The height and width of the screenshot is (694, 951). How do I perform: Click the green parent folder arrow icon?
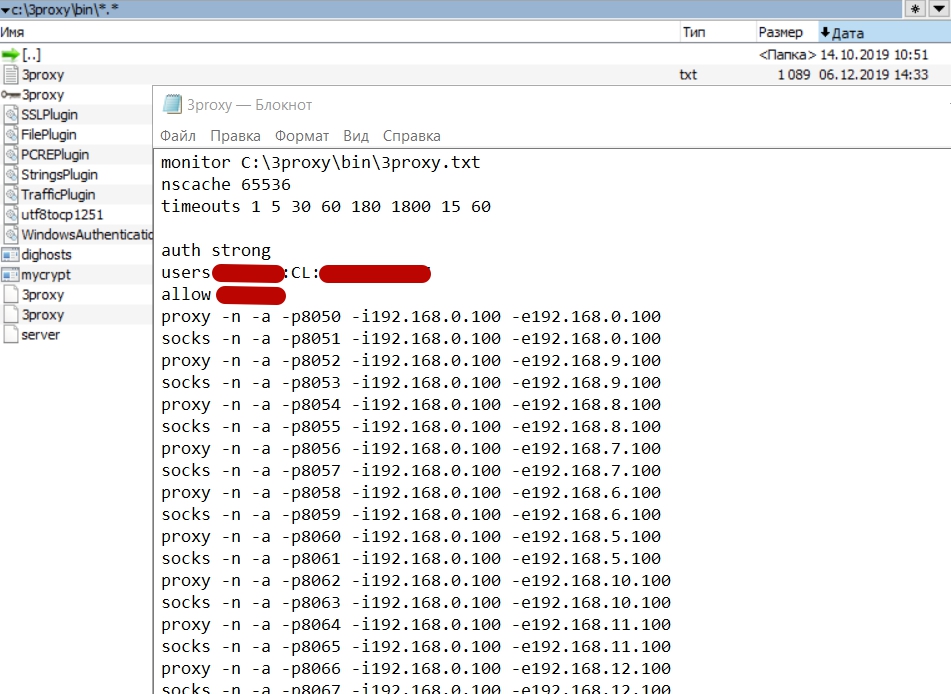pyautogui.click(x=11, y=55)
